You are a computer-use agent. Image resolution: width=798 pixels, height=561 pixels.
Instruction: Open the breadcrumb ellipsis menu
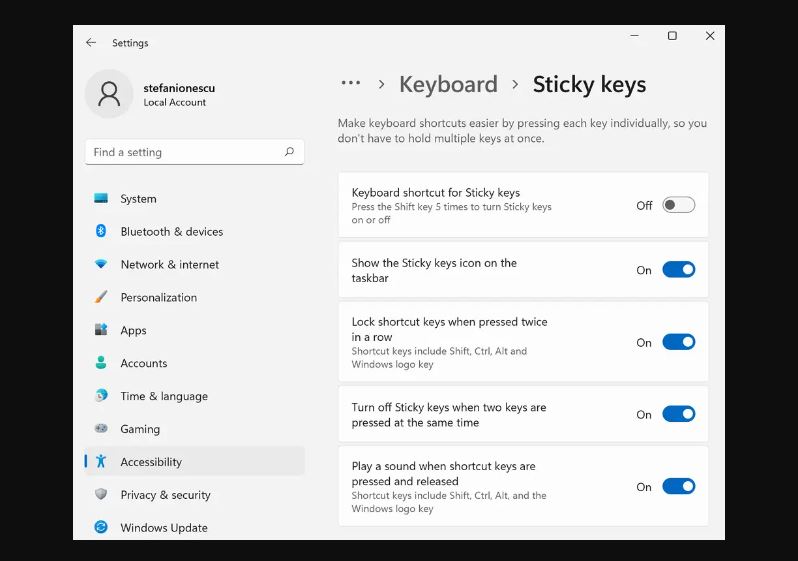[x=351, y=83]
